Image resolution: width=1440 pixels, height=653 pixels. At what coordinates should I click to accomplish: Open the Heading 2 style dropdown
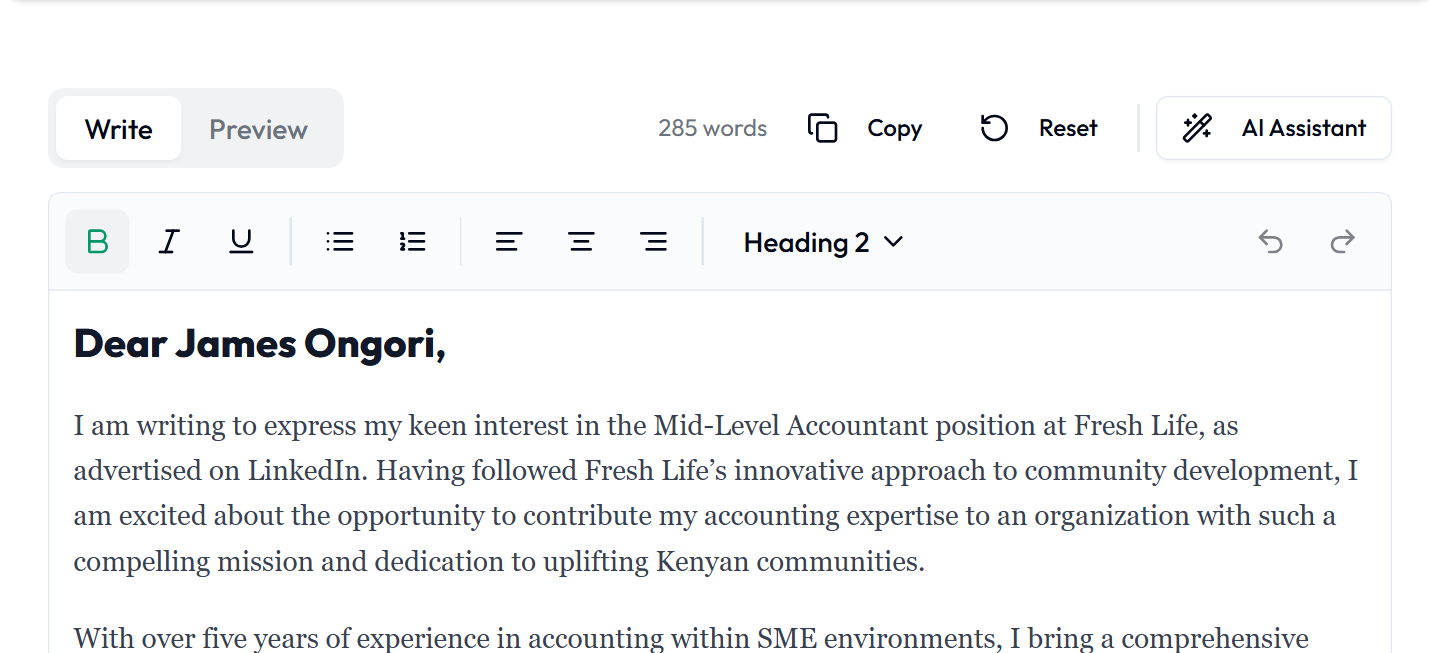tap(823, 242)
